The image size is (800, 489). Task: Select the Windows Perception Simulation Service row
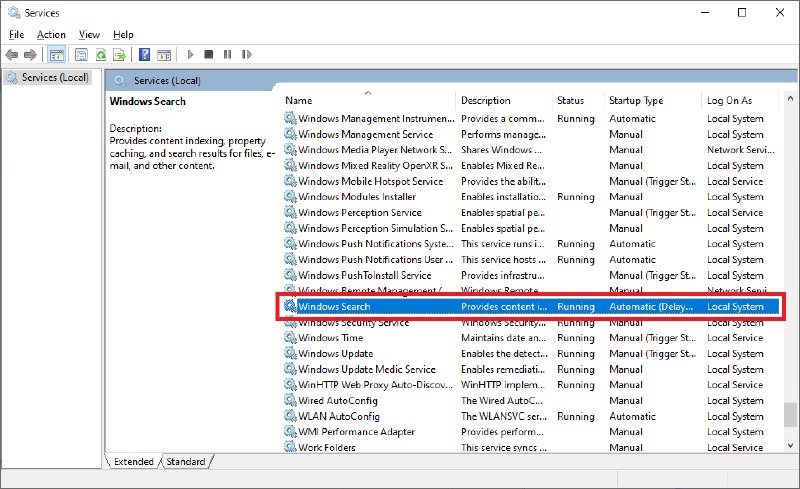click(x=531, y=228)
